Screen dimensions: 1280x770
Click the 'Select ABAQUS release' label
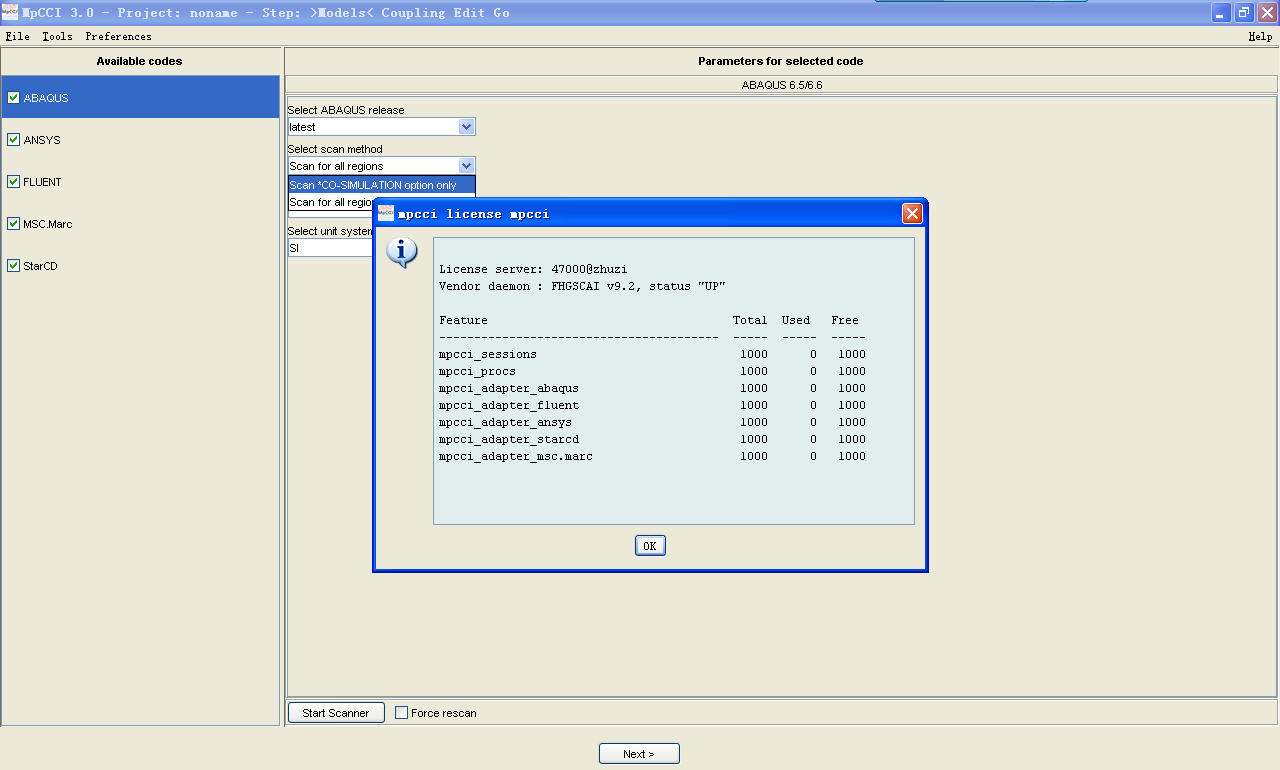[x=346, y=110]
